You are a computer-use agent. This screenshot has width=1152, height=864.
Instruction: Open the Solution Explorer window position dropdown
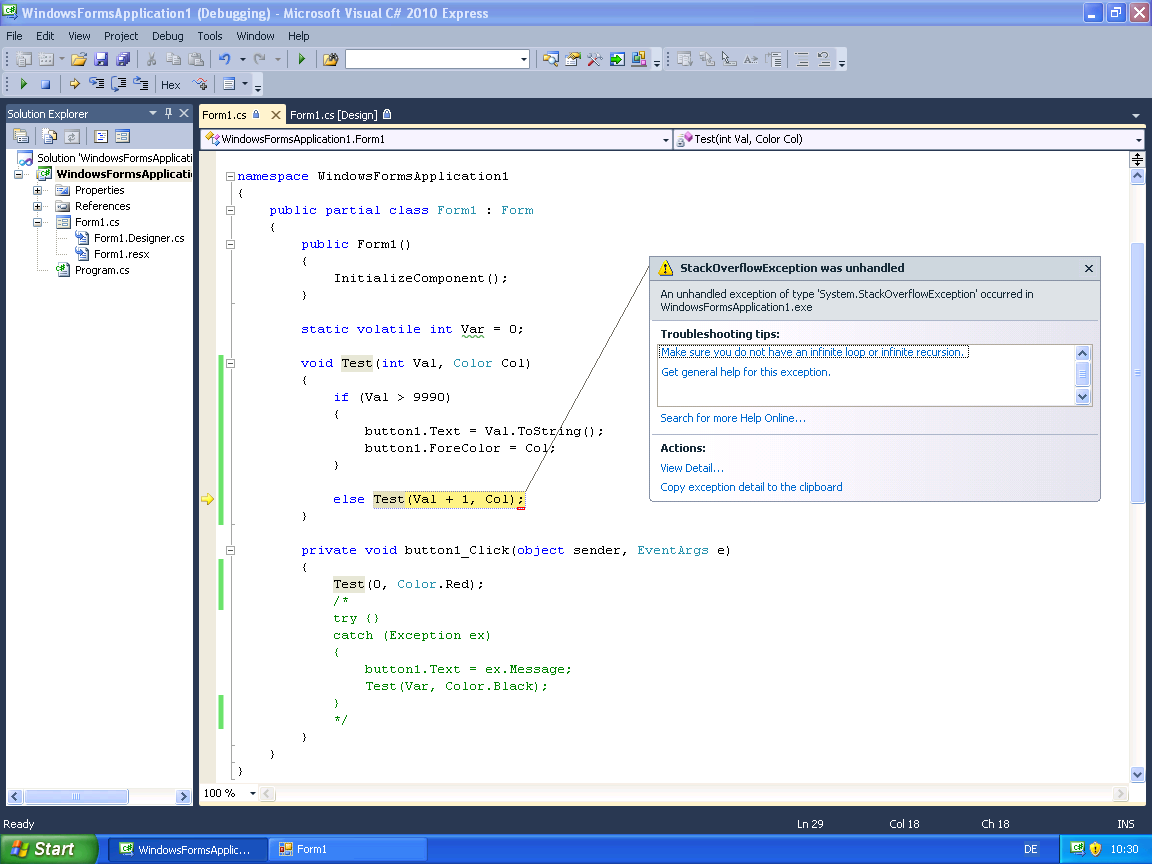(x=153, y=113)
